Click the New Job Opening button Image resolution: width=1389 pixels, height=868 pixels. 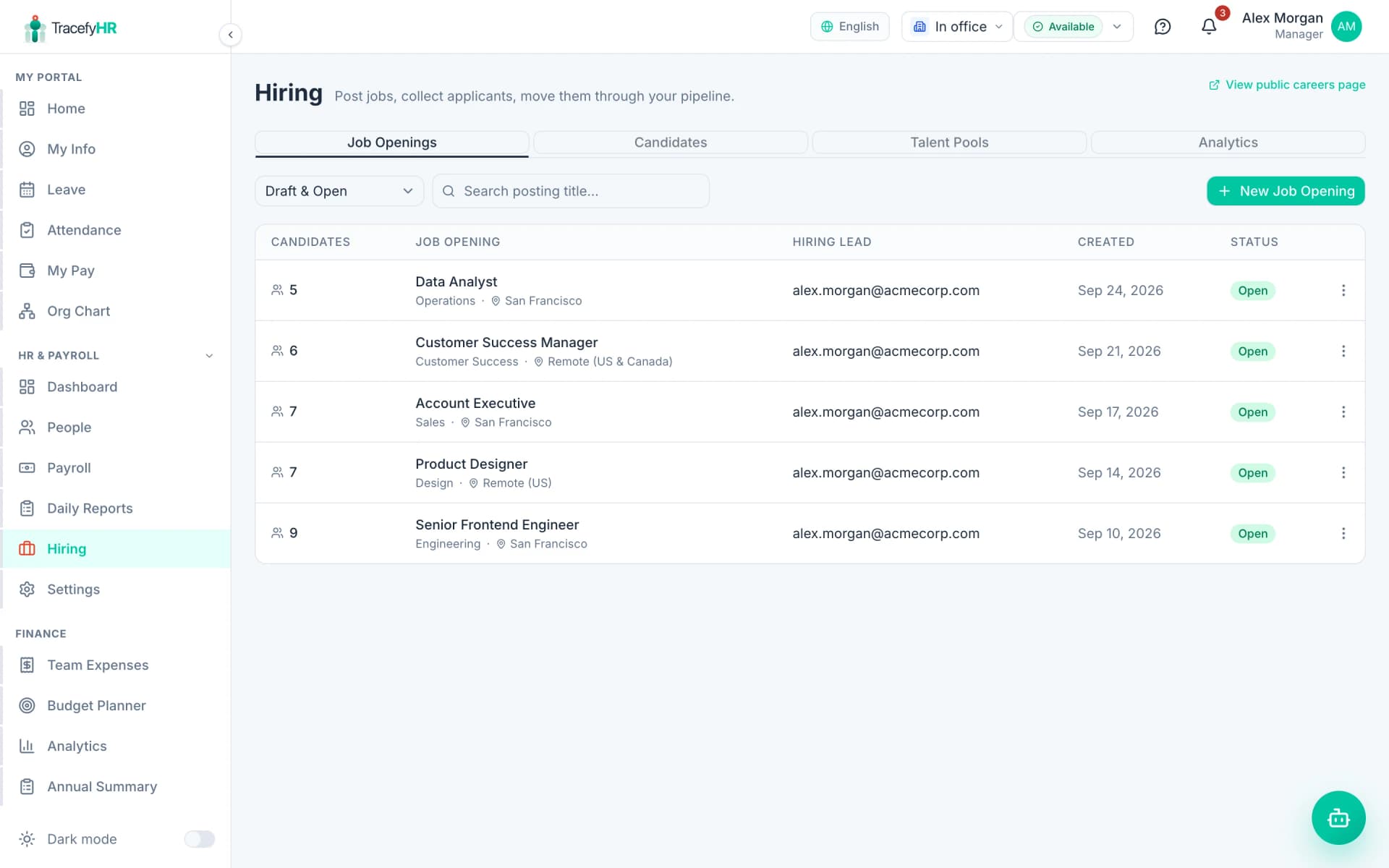click(1286, 191)
